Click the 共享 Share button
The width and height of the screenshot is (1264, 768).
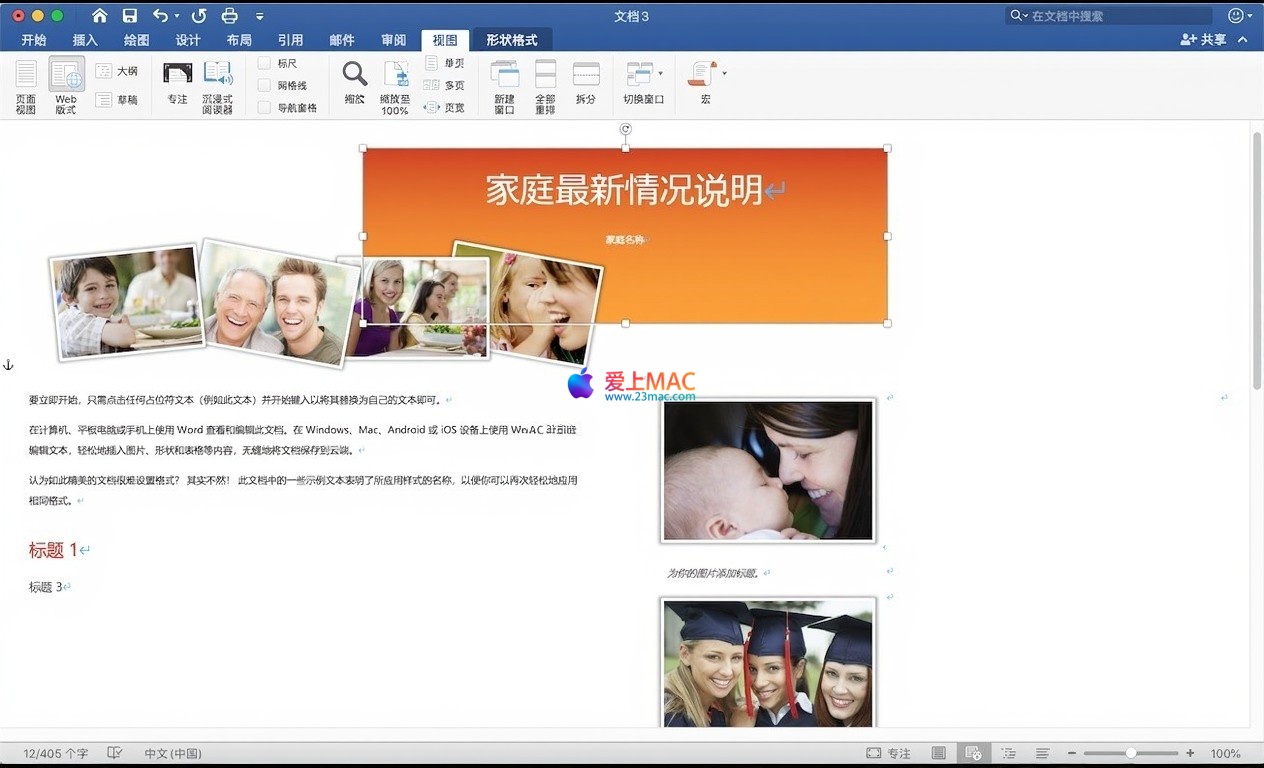[1203, 40]
